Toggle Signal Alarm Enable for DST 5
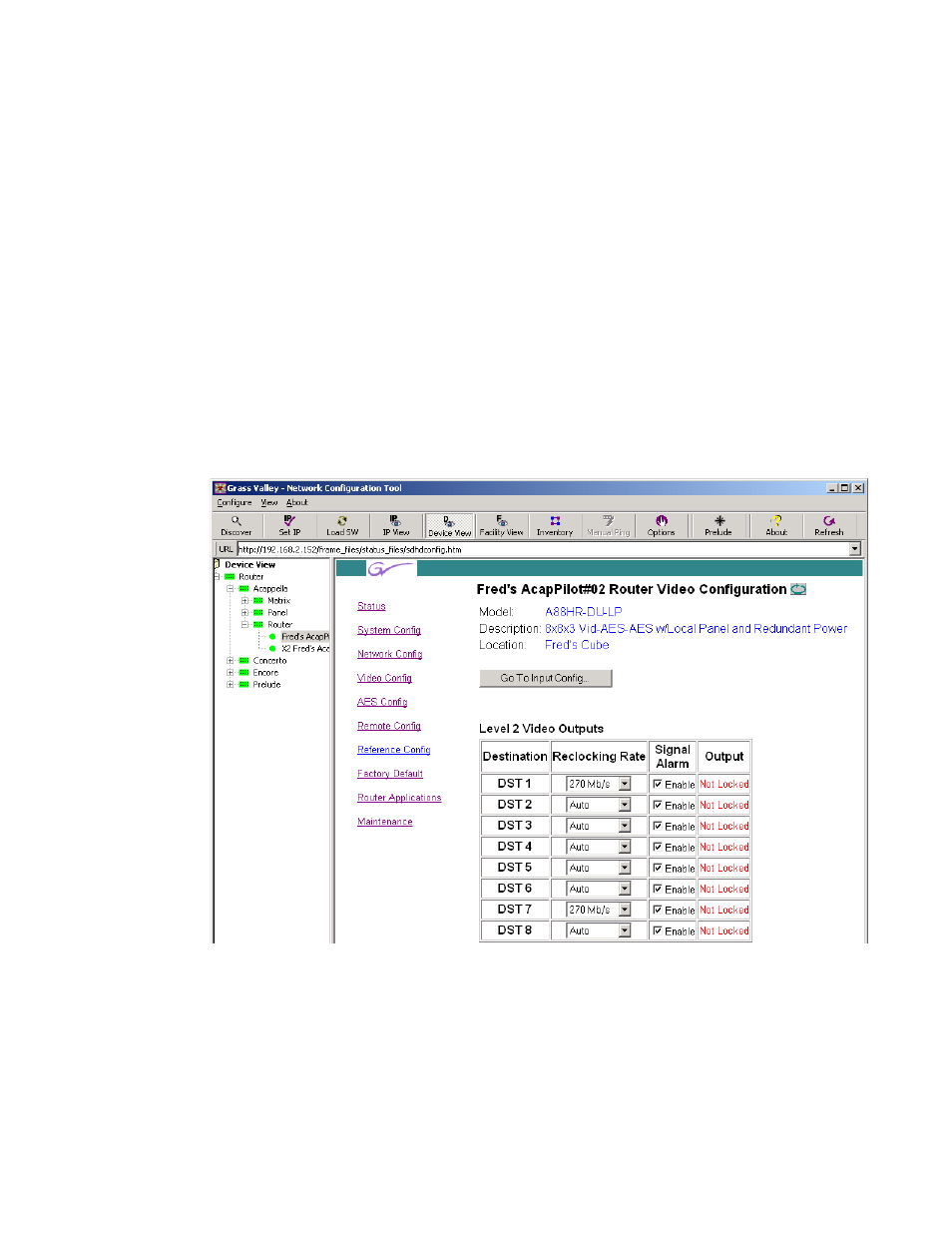This screenshot has width=952, height=1233. (x=658, y=868)
